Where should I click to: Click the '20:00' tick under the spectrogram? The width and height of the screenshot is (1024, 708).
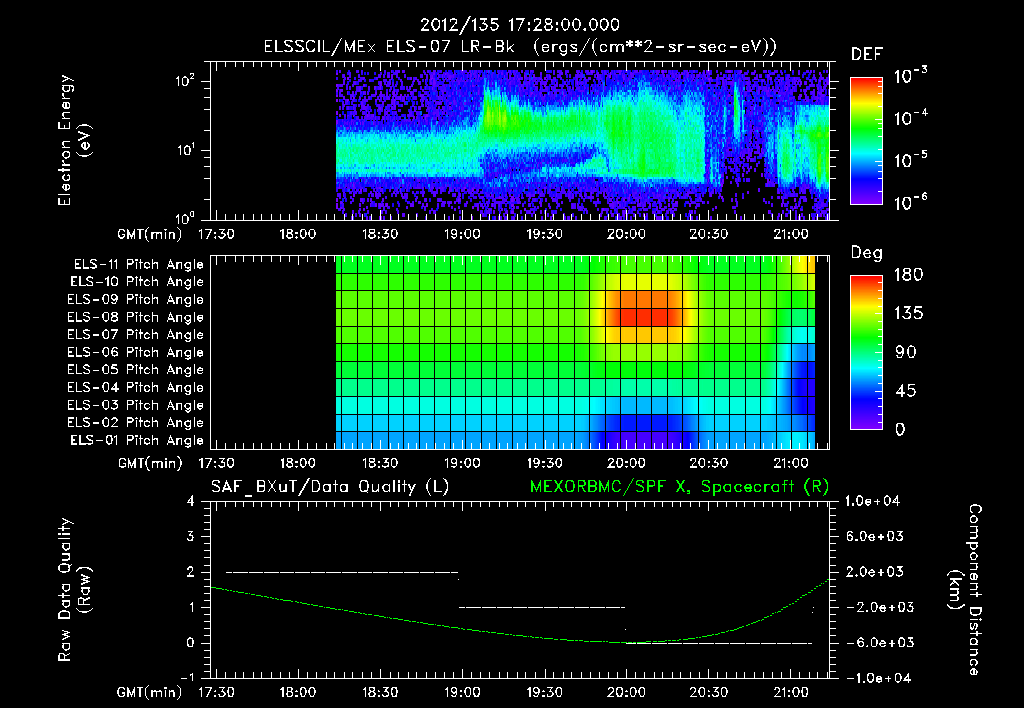tap(626, 234)
